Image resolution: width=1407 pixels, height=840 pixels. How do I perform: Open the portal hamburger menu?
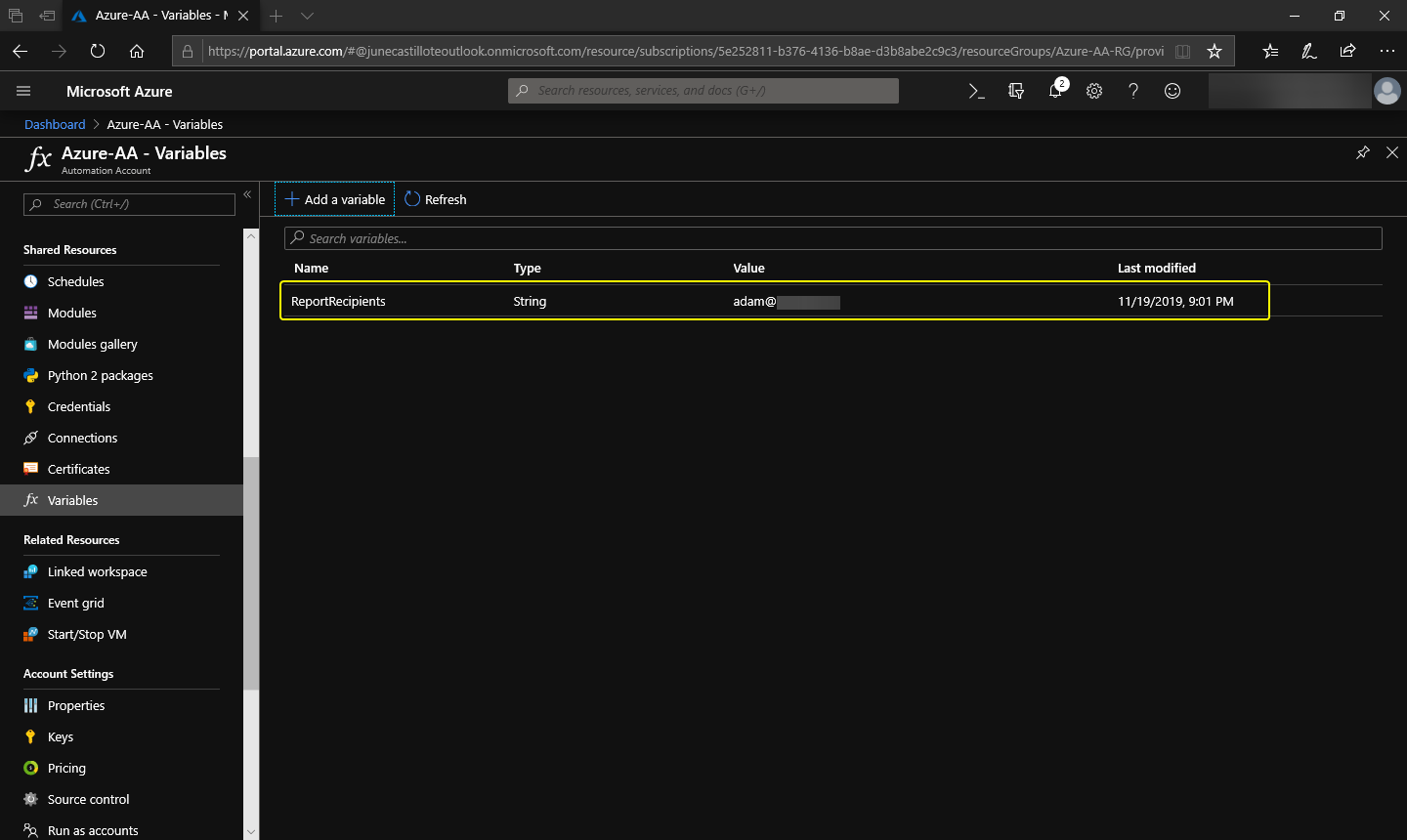(x=23, y=91)
